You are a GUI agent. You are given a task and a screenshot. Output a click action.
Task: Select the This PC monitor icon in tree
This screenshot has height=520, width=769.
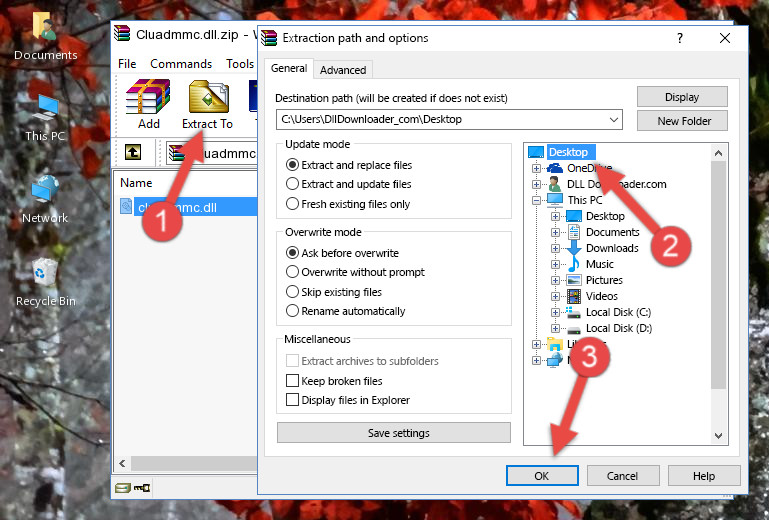click(555, 200)
